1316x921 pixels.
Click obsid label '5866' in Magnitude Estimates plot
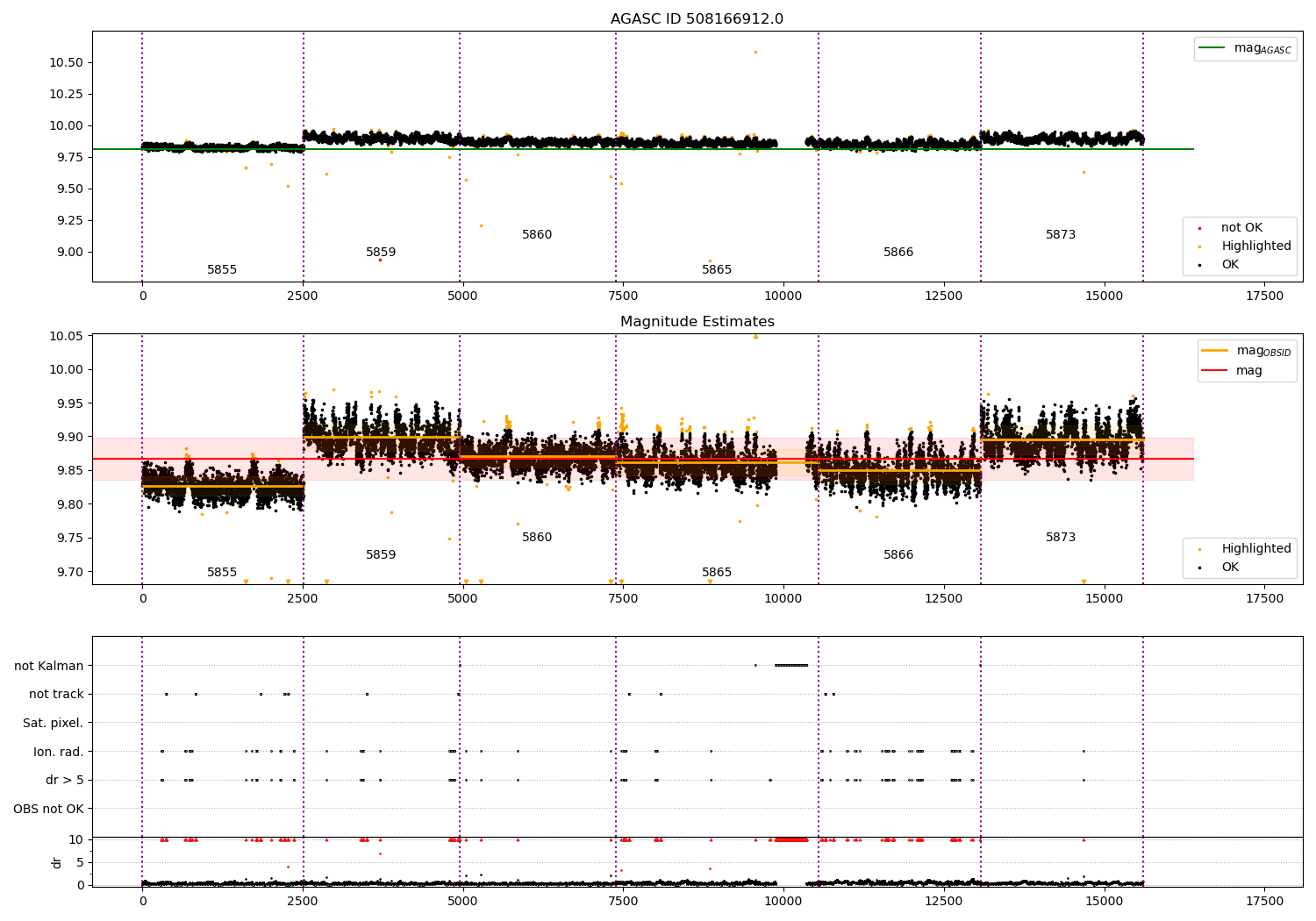[x=898, y=554]
